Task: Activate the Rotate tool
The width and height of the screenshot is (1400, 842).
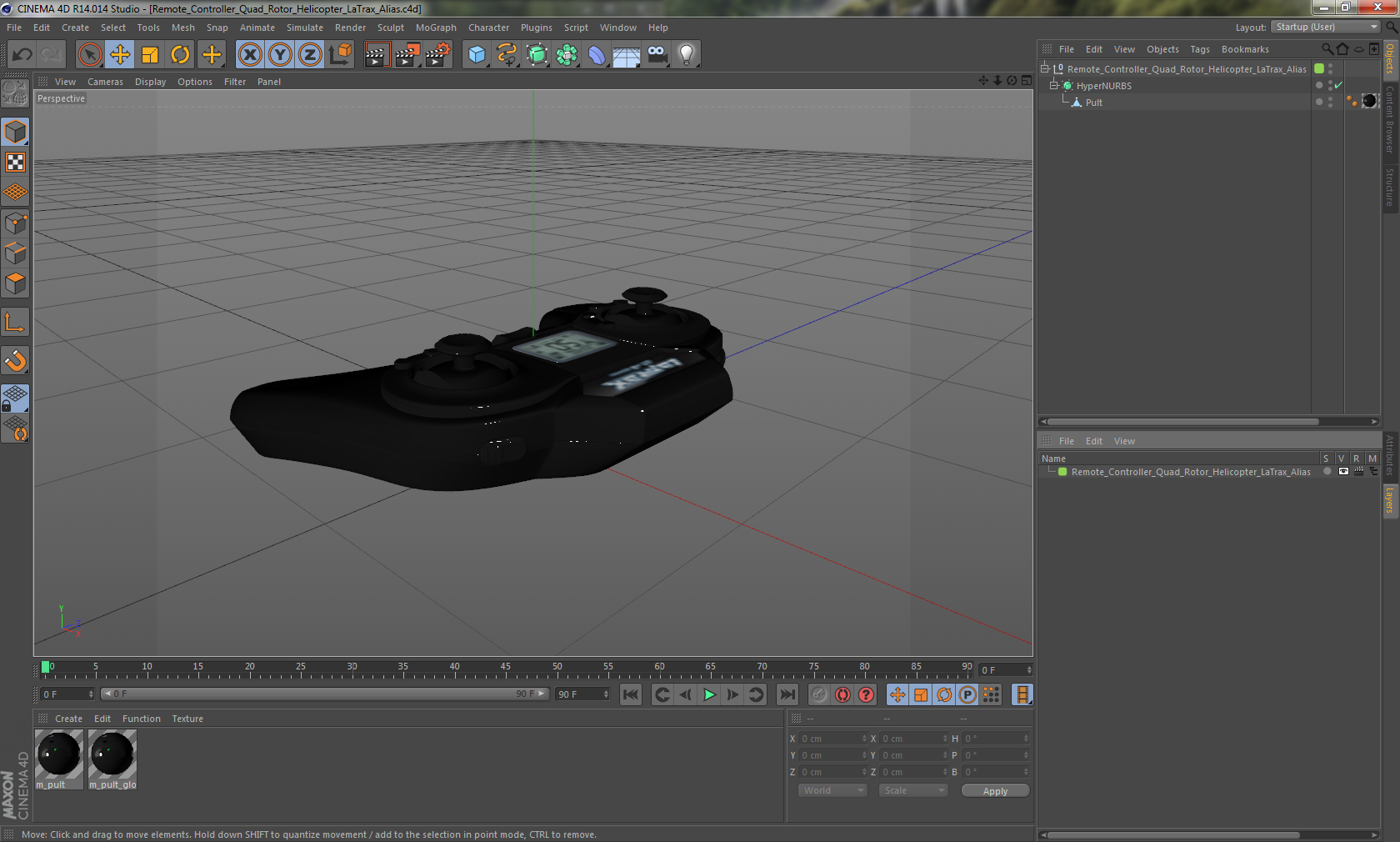Action: click(x=180, y=55)
